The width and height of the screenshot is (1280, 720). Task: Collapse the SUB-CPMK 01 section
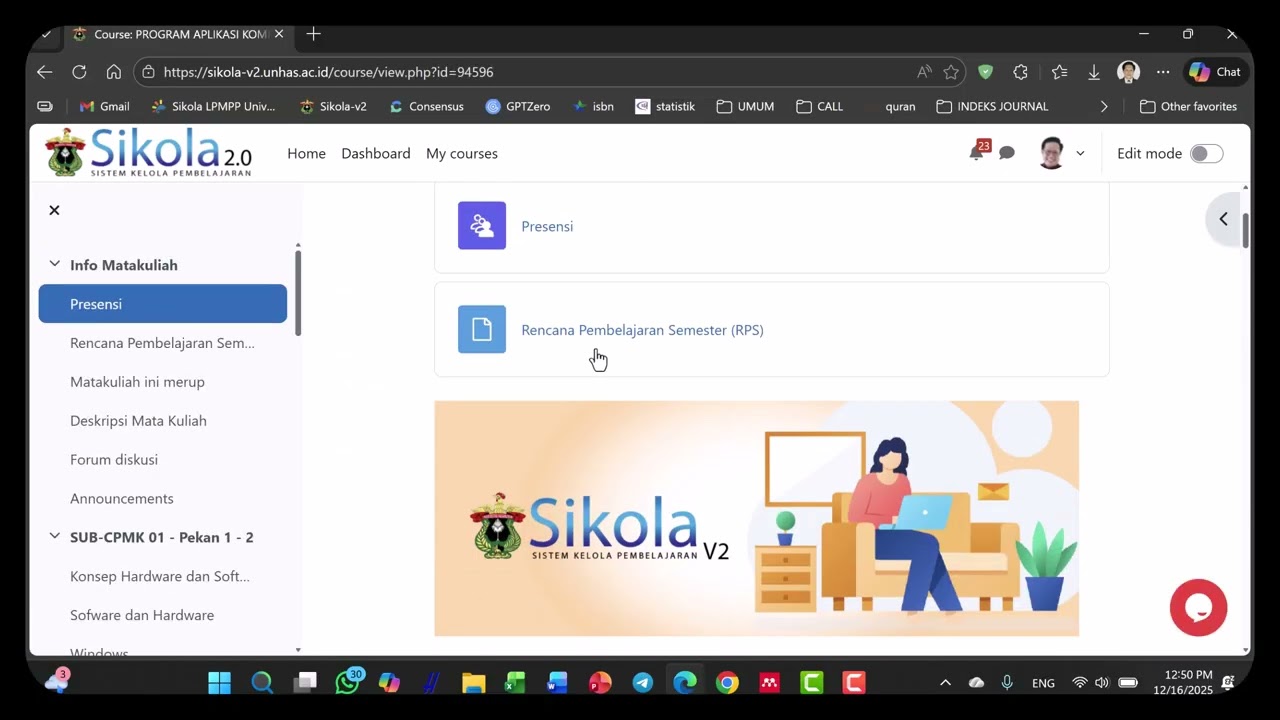click(x=54, y=536)
